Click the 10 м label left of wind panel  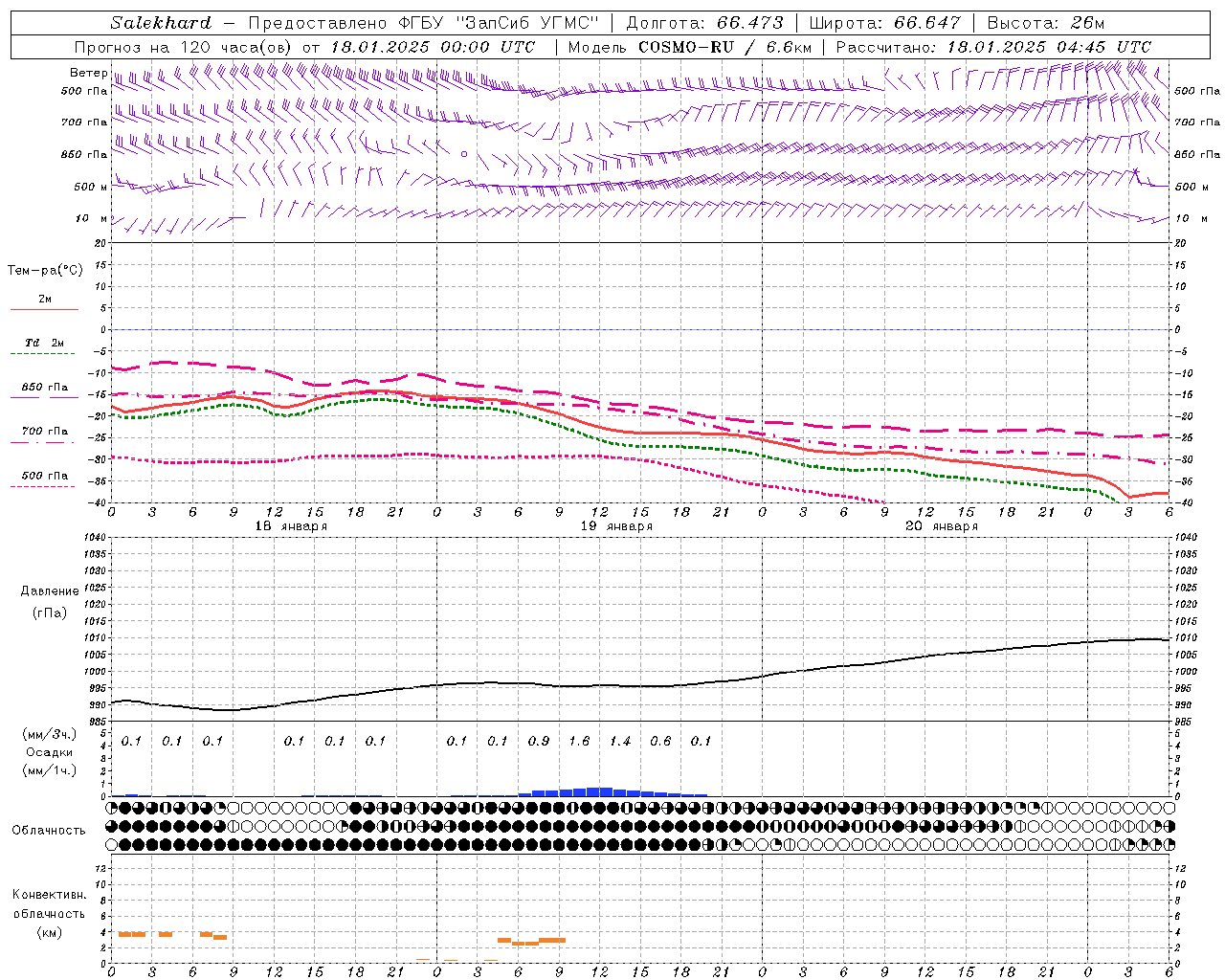tap(91, 218)
